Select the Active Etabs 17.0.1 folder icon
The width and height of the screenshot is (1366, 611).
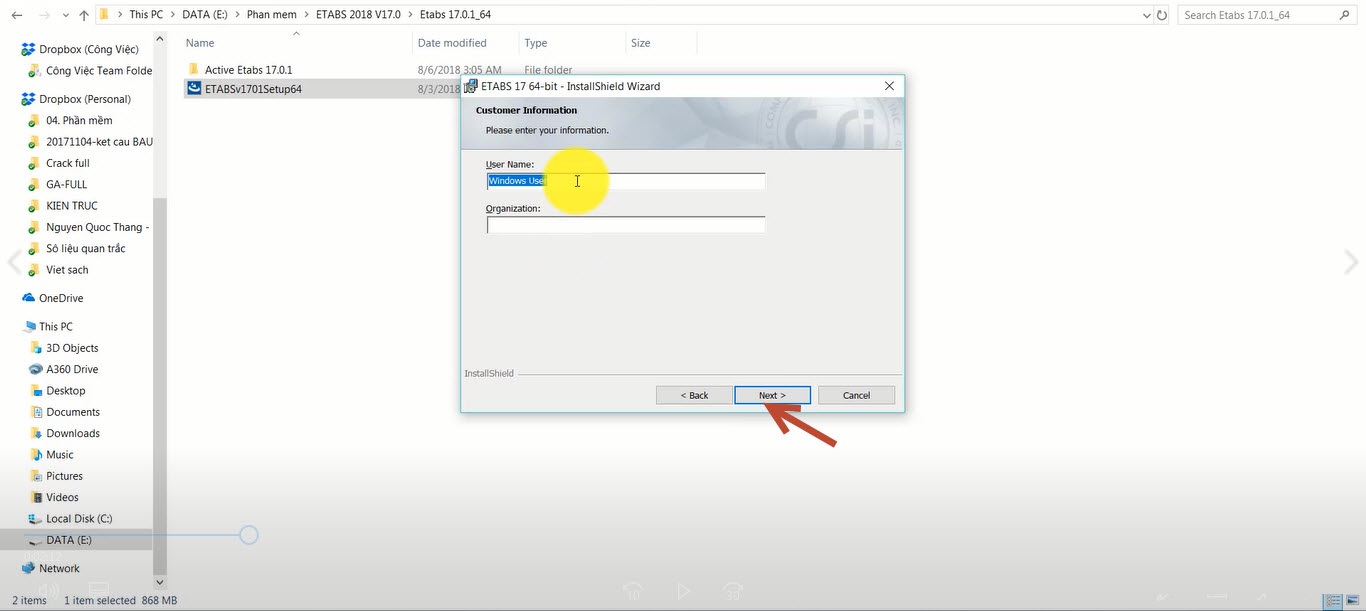pyautogui.click(x=194, y=70)
